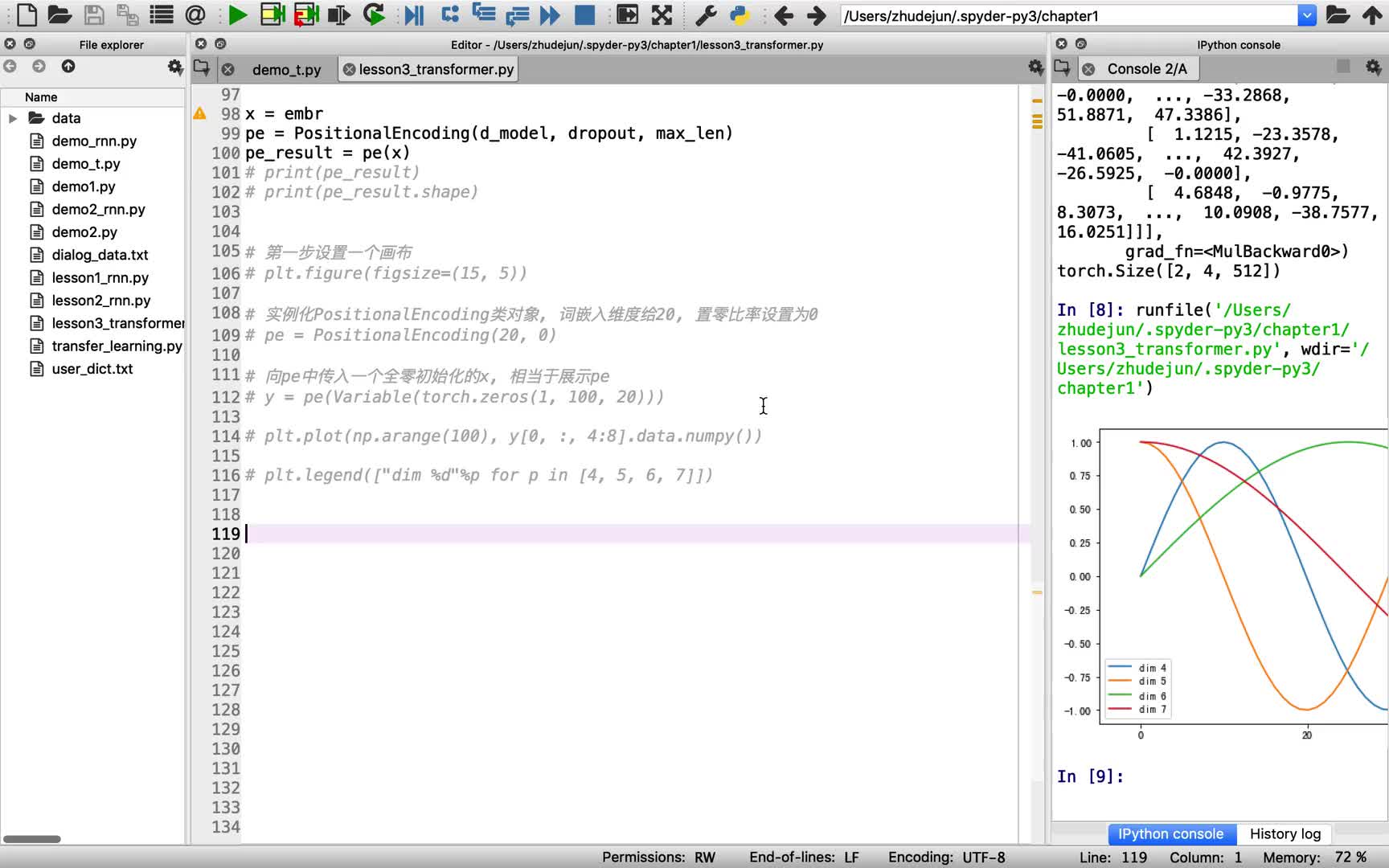1389x868 pixels.
Task: Select demo2_rnn.py in File explorer
Action: tap(98, 209)
